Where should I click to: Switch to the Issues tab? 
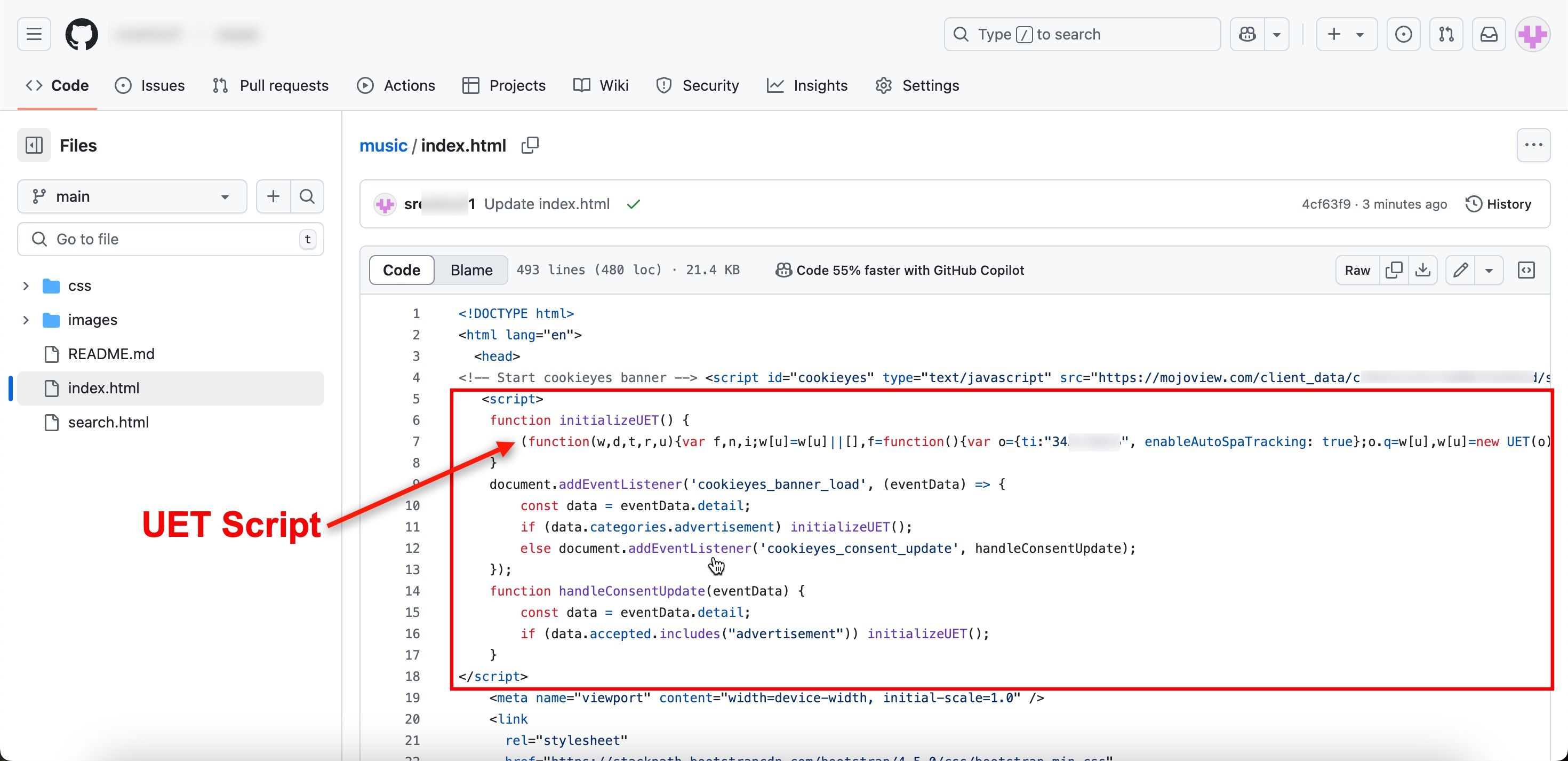pyautogui.click(x=150, y=85)
